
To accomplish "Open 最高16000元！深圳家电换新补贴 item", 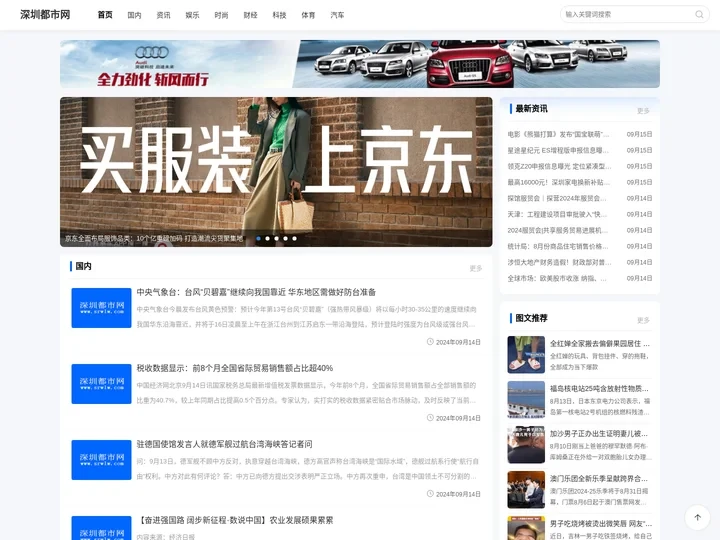I will pyautogui.click(x=558, y=182).
